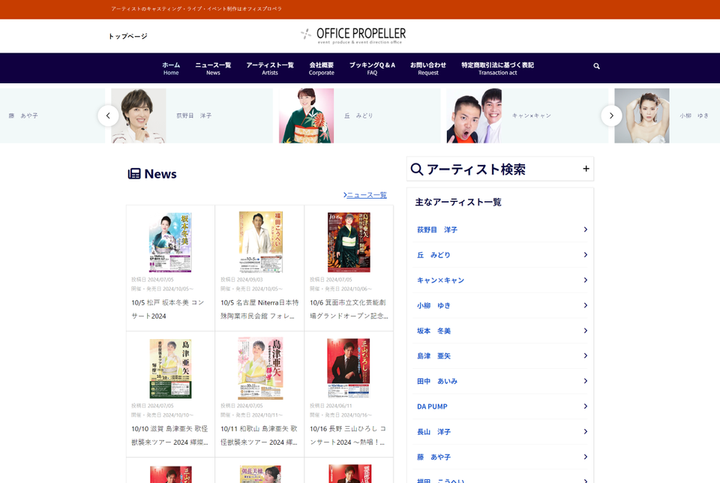This screenshot has height=483, width=720.
Task: Open 坂本 冬美 in artist list
Action: (501, 331)
